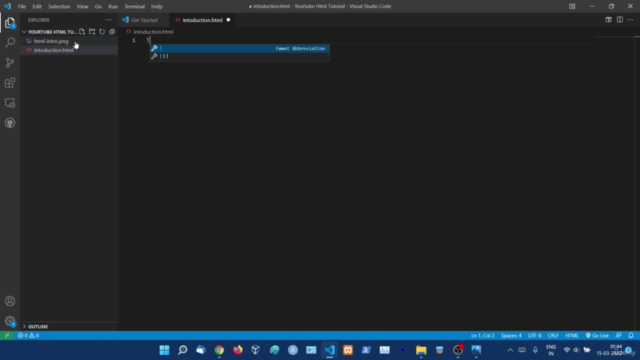640x360 pixels.
Task: Open the GitHub view in activity bar
Action: 10,123
